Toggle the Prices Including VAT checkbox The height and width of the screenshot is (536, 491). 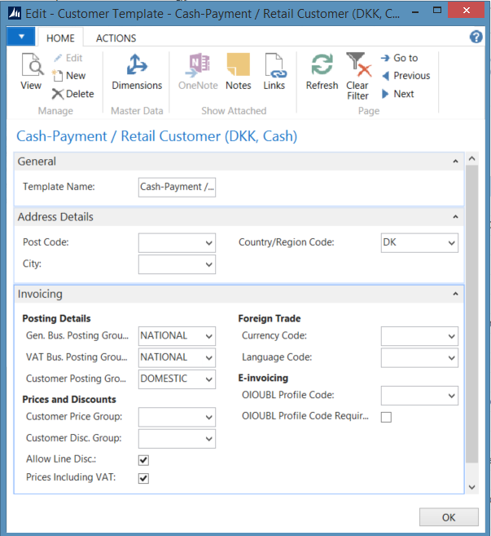click(x=144, y=478)
